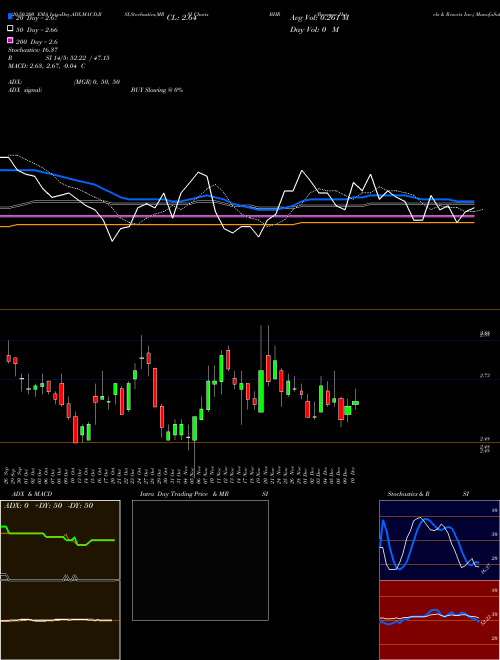
Task: Open the ADX & MACD mini chart
Action: pos(60,580)
